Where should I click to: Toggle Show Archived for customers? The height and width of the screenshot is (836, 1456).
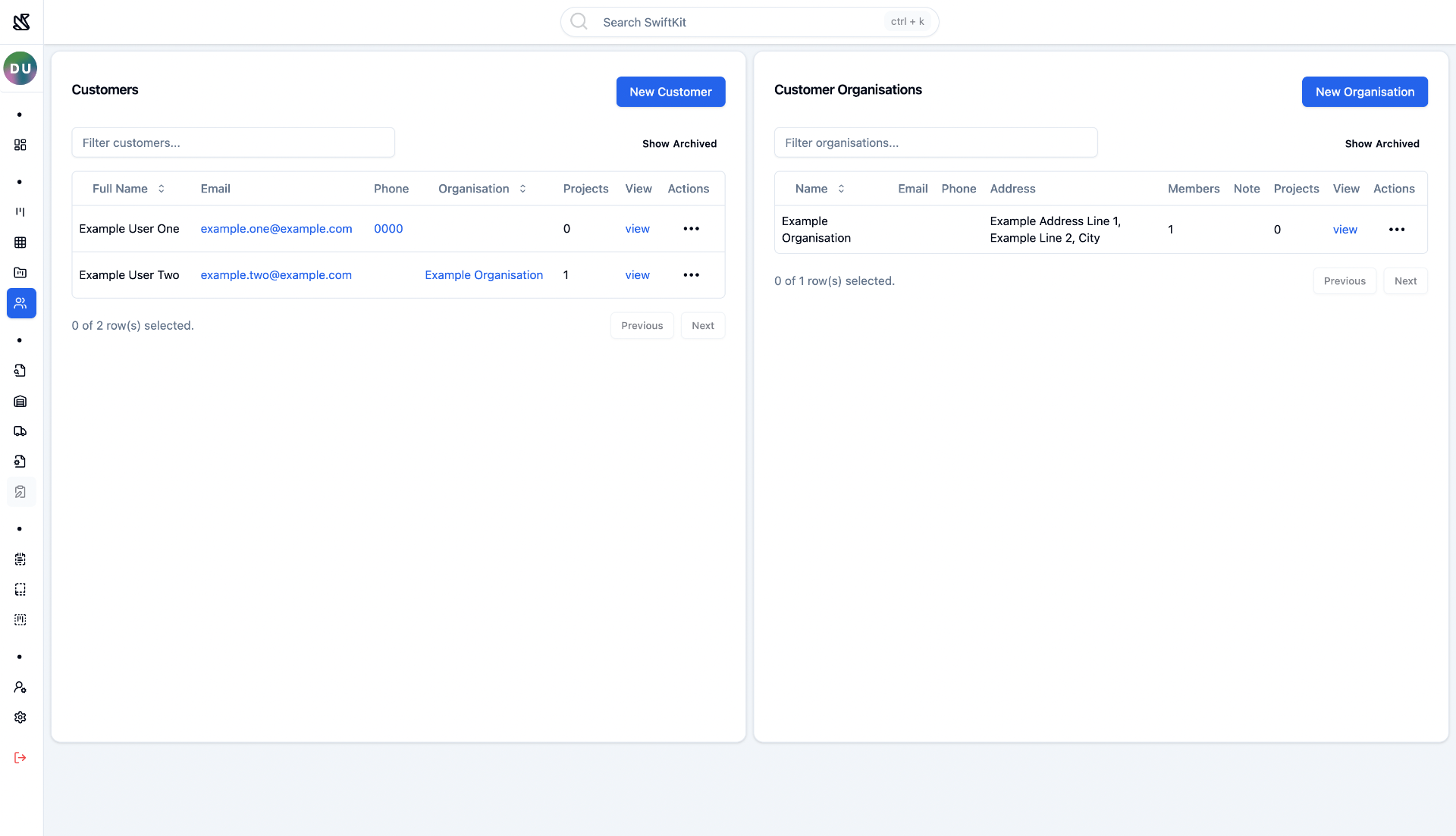pos(679,144)
